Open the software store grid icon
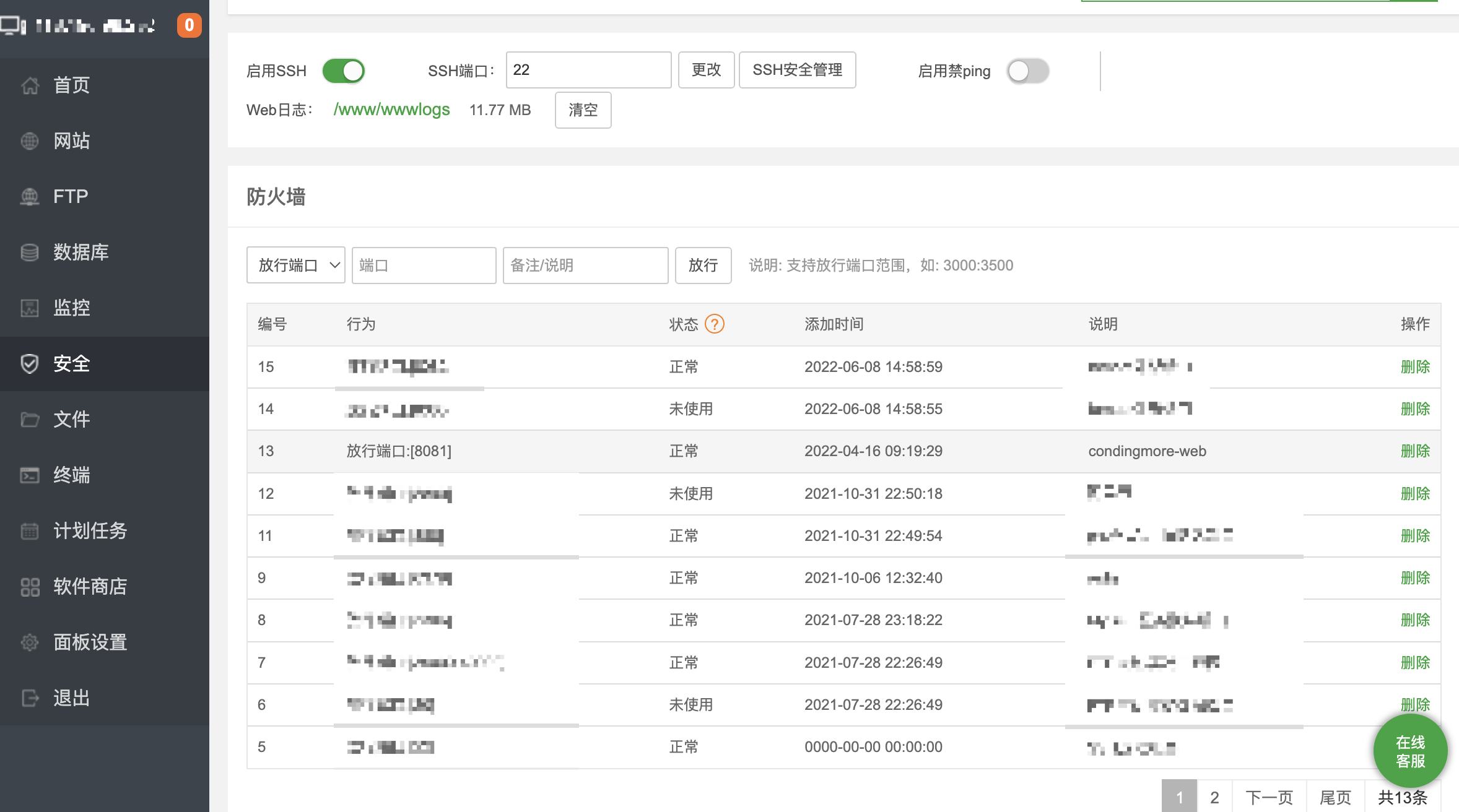The image size is (1459, 812). [30, 587]
